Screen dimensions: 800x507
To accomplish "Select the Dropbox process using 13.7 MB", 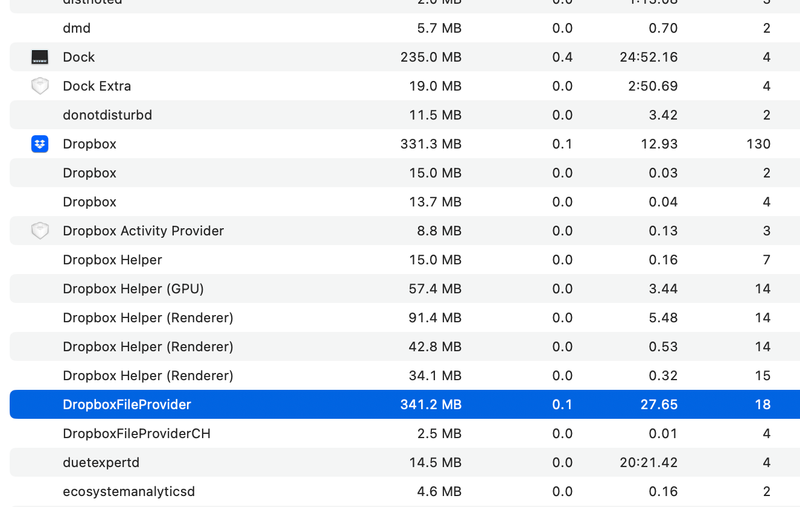I will (405, 201).
